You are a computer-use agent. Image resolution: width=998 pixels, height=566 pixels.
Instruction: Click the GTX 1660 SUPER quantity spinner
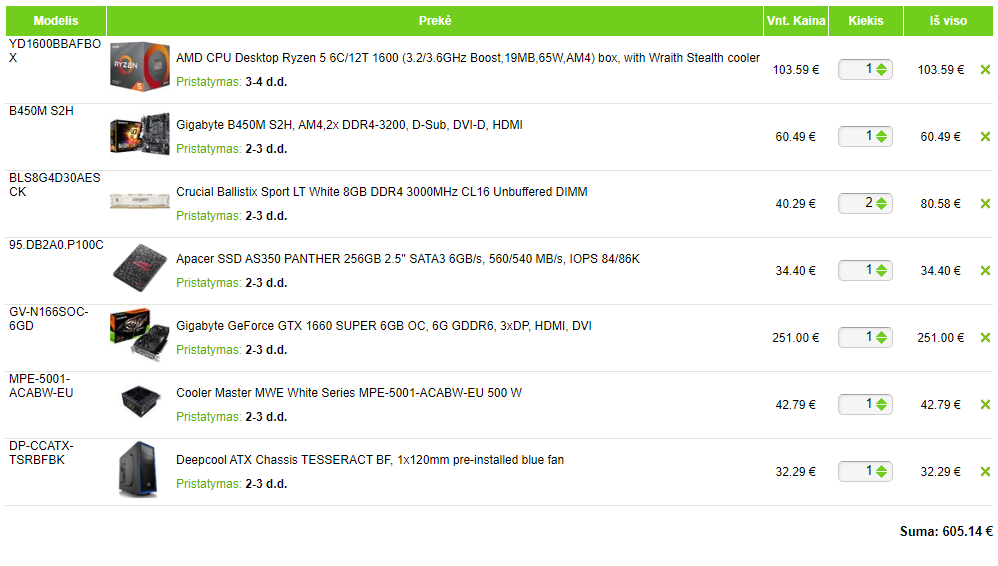pyautogui.click(x=881, y=338)
